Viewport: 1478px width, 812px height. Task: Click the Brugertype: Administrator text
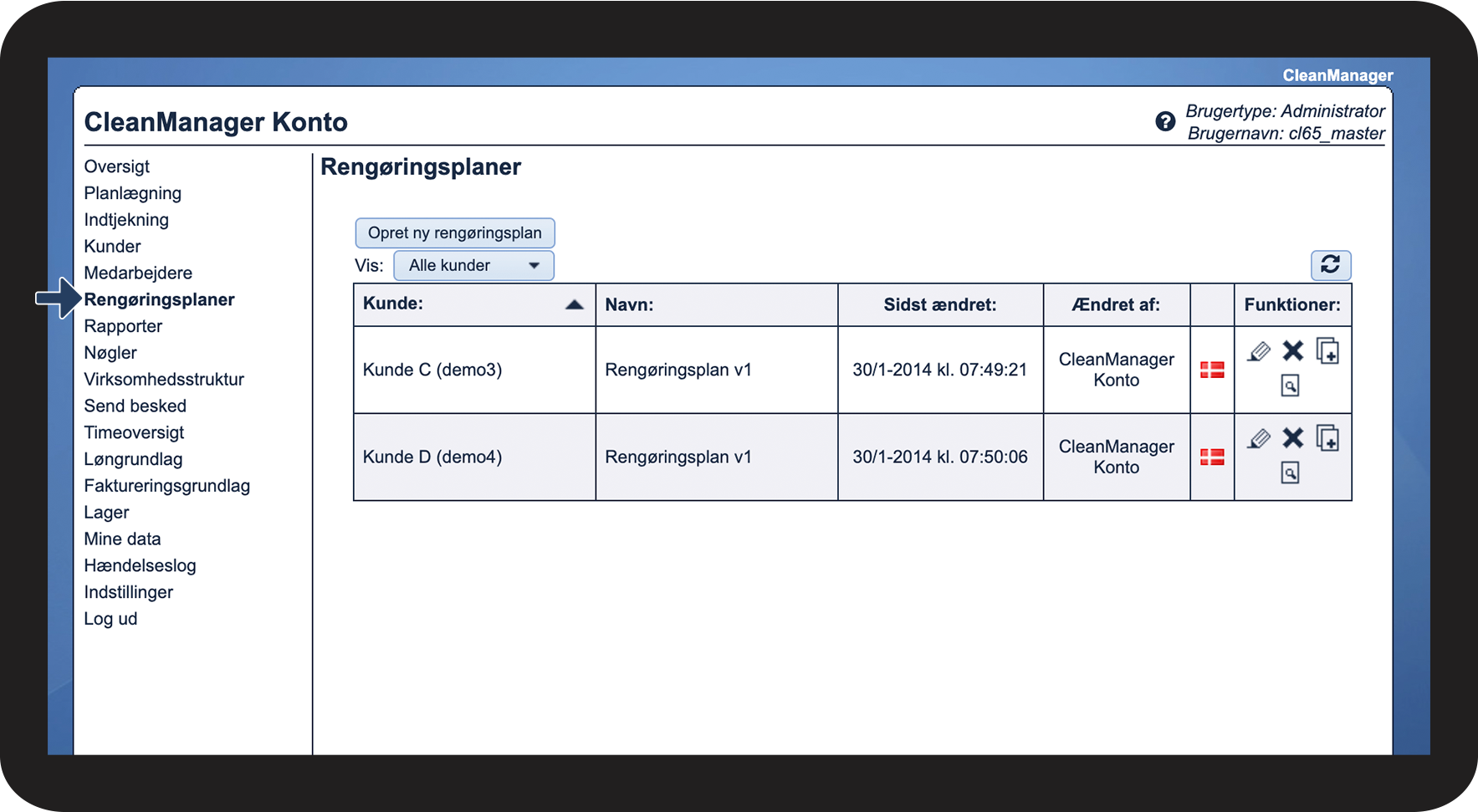coord(1285,111)
